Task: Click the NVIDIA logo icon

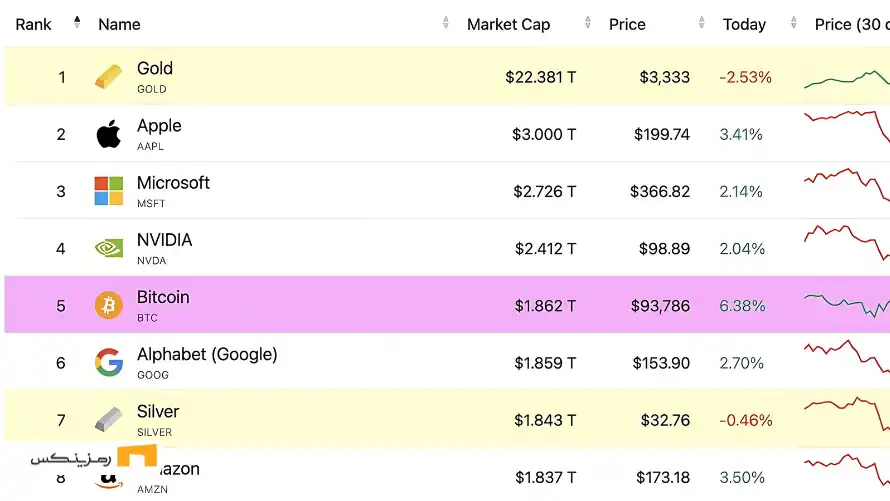Action: coord(108,248)
